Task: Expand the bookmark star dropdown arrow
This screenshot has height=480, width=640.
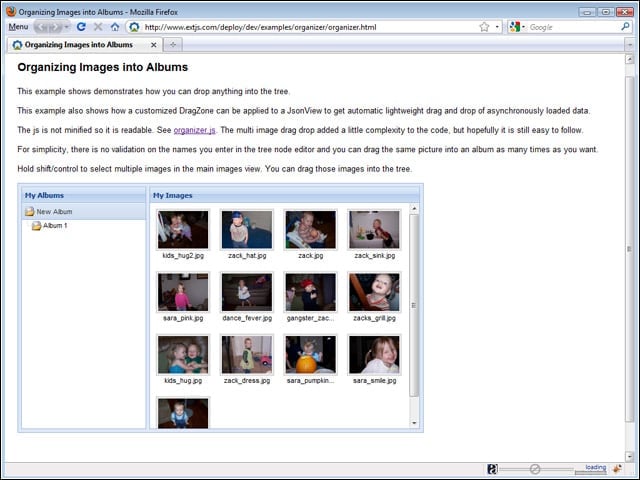Action: pos(497,27)
